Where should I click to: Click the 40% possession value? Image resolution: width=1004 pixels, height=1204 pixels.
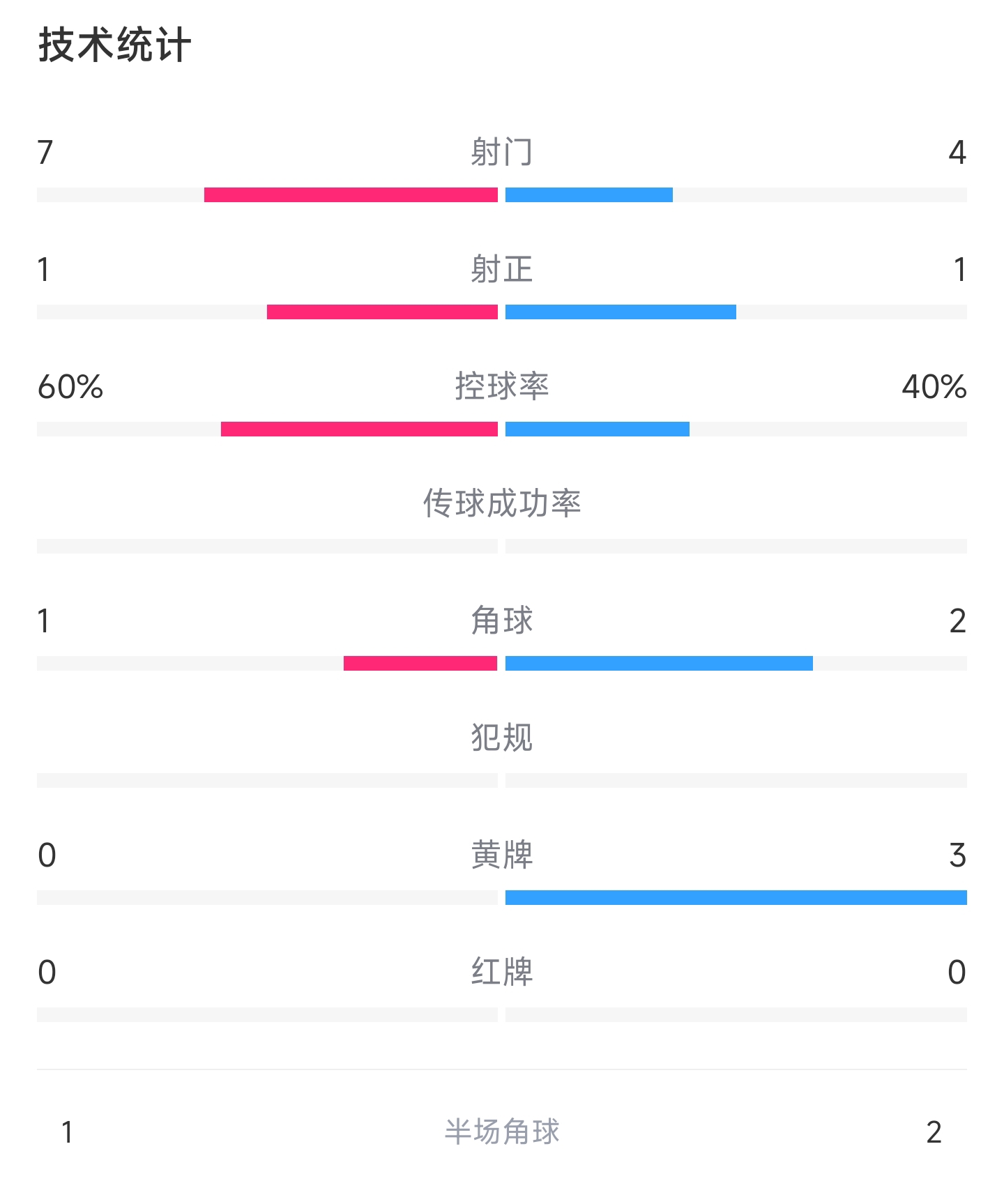(x=934, y=387)
